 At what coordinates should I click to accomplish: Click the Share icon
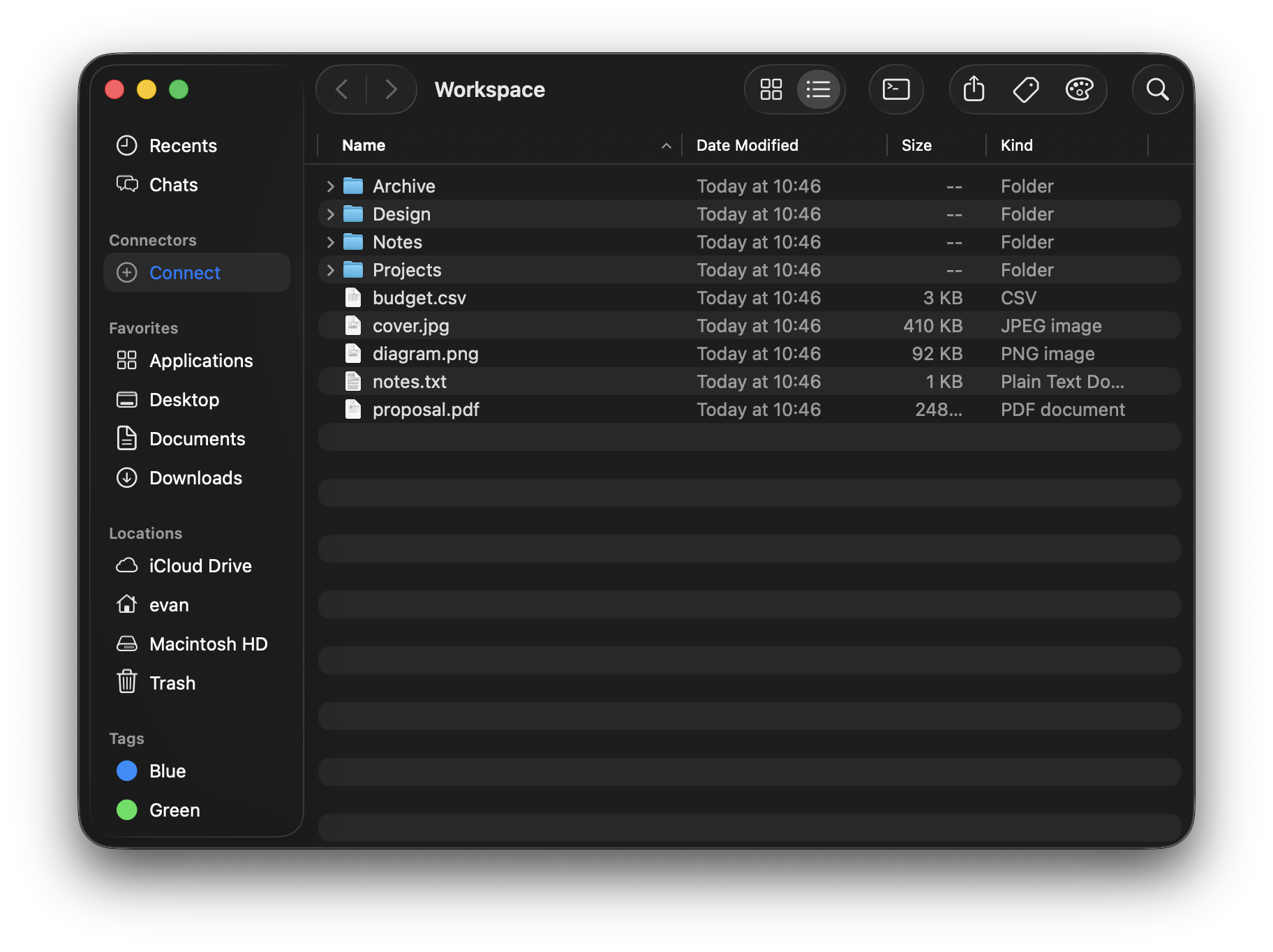974,89
